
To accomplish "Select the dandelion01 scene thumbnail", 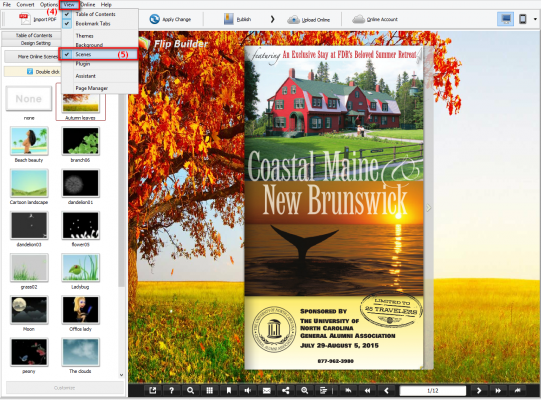I will coord(80,183).
